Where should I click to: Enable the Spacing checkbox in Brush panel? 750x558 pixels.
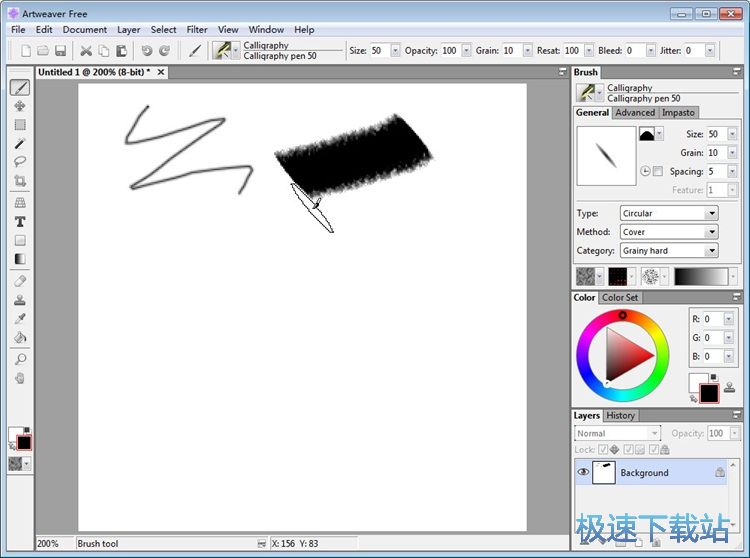click(x=657, y=172)
